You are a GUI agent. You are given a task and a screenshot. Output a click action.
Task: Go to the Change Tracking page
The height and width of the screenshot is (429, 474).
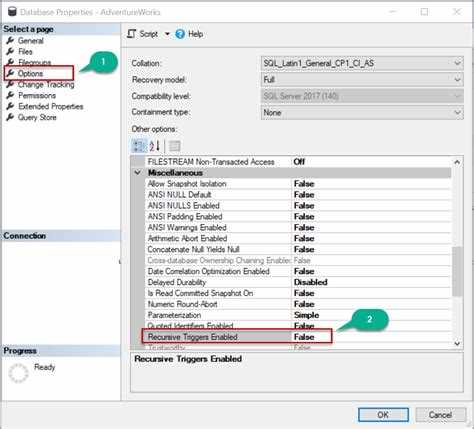click(x=46, y=84)
